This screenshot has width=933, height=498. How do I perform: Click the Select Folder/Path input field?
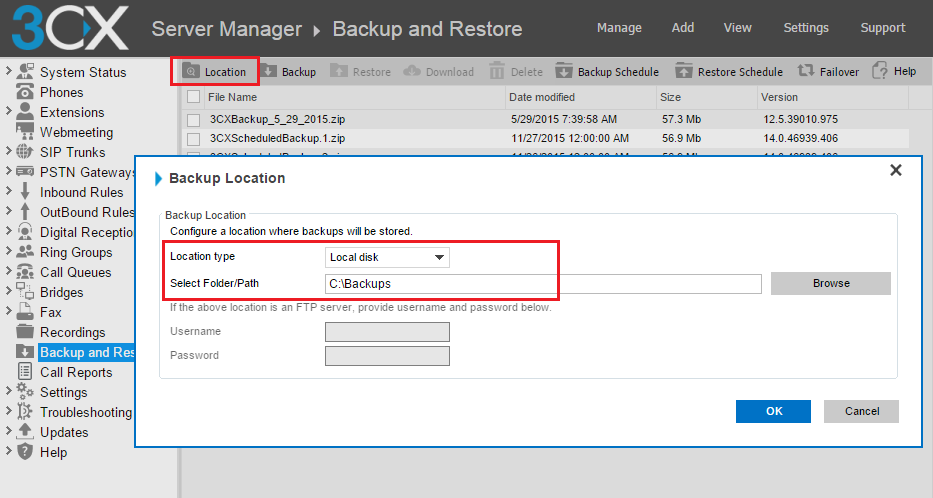pyautogui.click(x=543, y=284)
